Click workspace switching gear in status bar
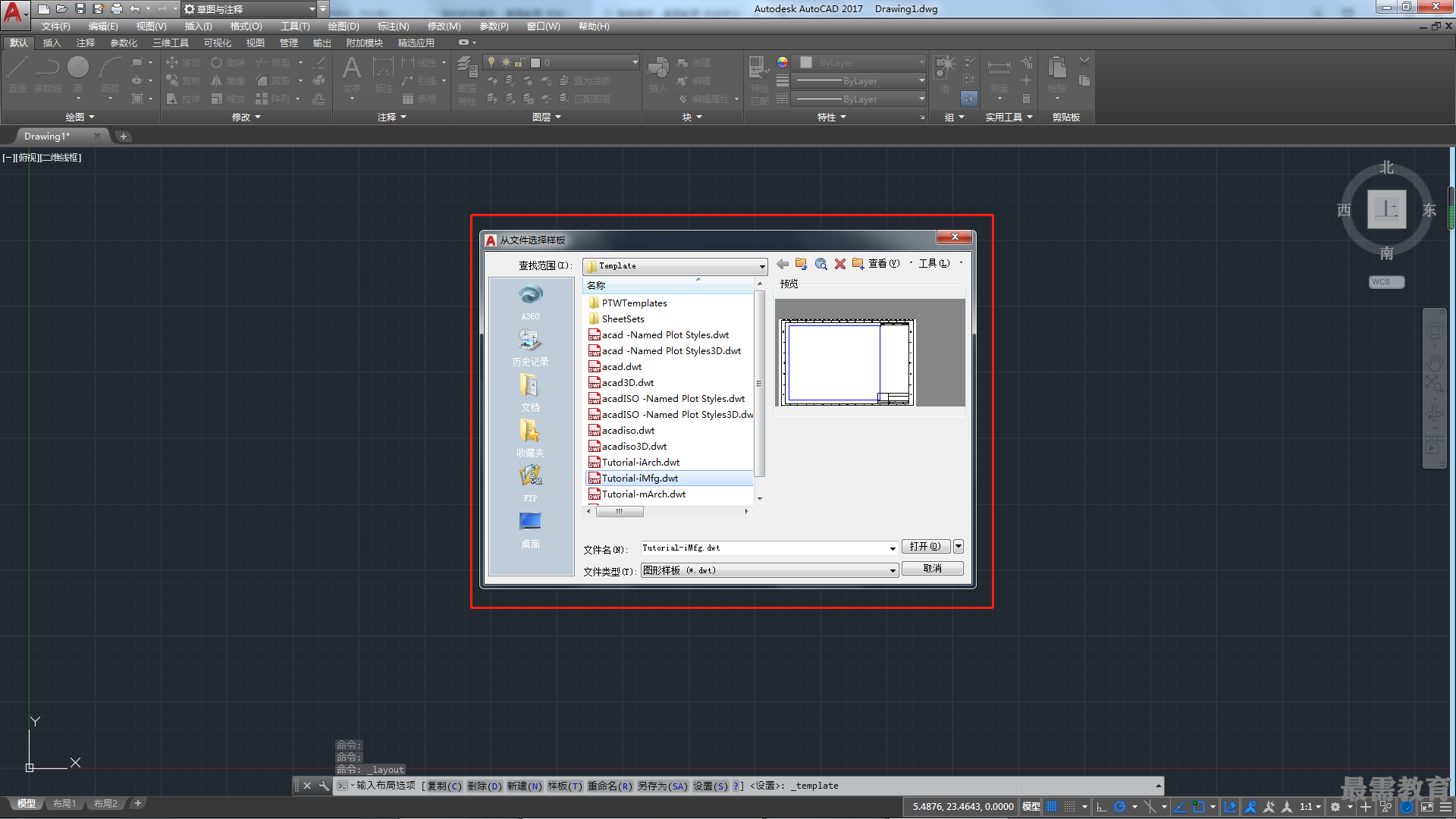Screen dimensions: 1456x819 coord(1335,807)
